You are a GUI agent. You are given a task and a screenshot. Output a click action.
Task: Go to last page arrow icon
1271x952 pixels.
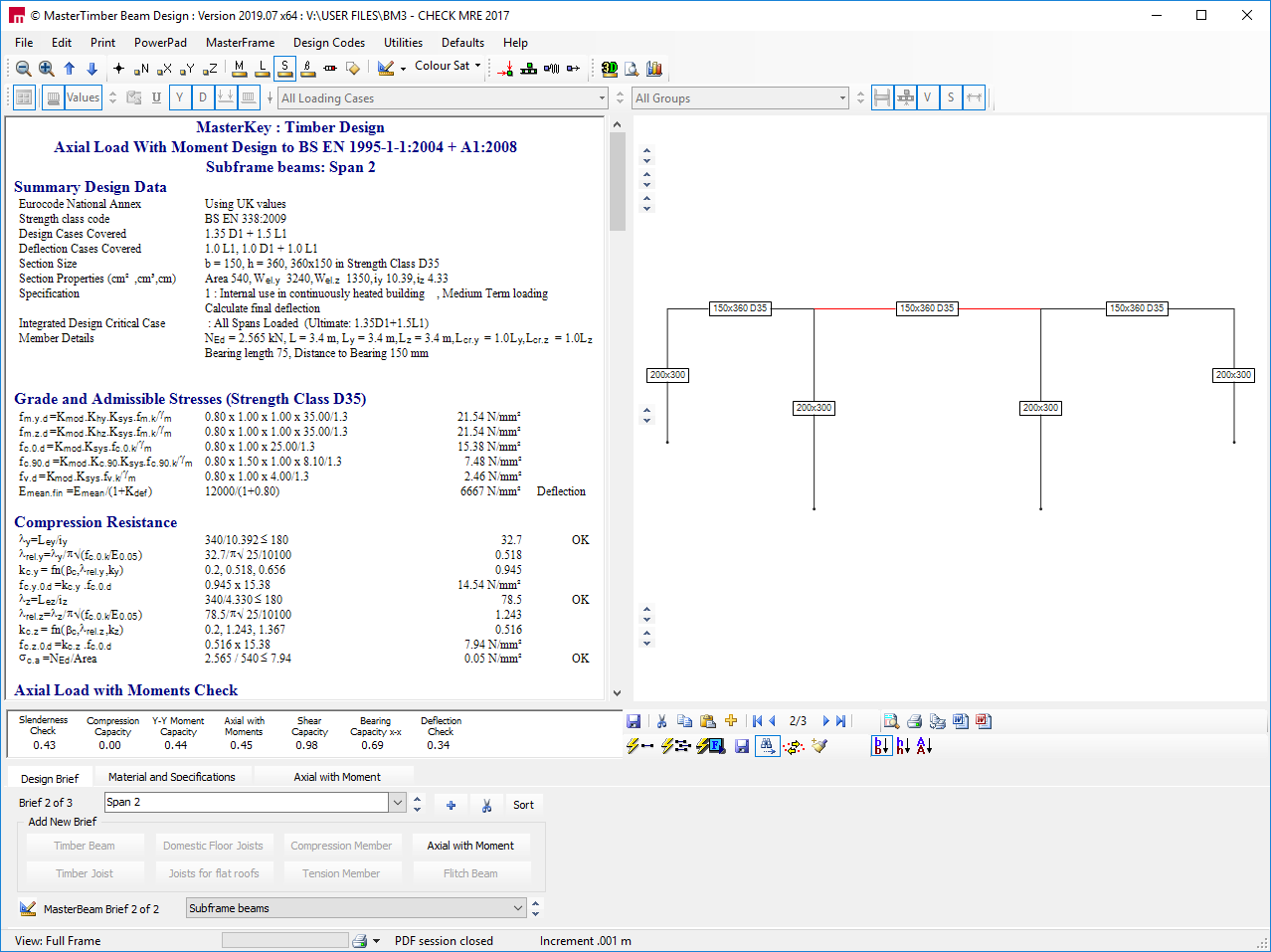841,721
